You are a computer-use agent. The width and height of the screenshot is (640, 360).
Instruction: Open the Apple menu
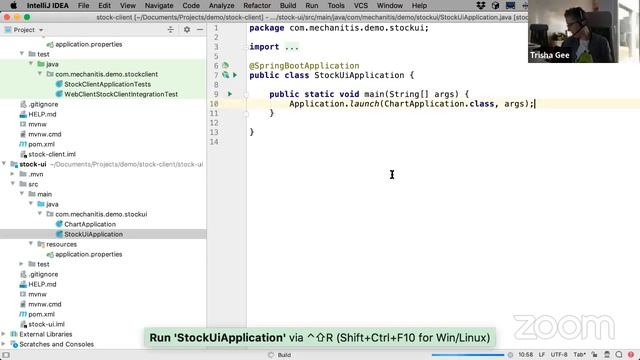tap(13, 5)
